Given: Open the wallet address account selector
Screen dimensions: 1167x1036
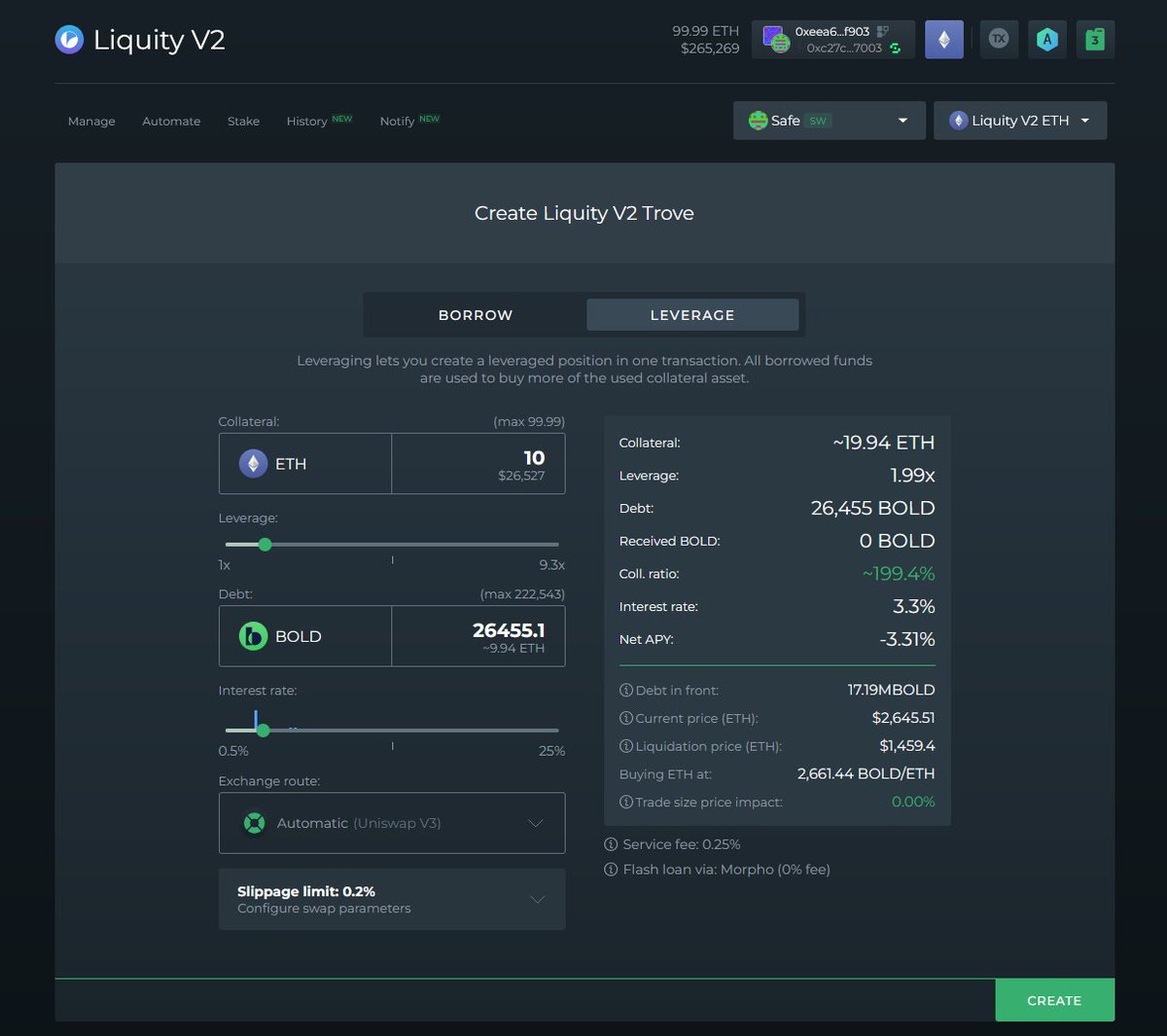Looking at the screenshot, I should (833, 40).
